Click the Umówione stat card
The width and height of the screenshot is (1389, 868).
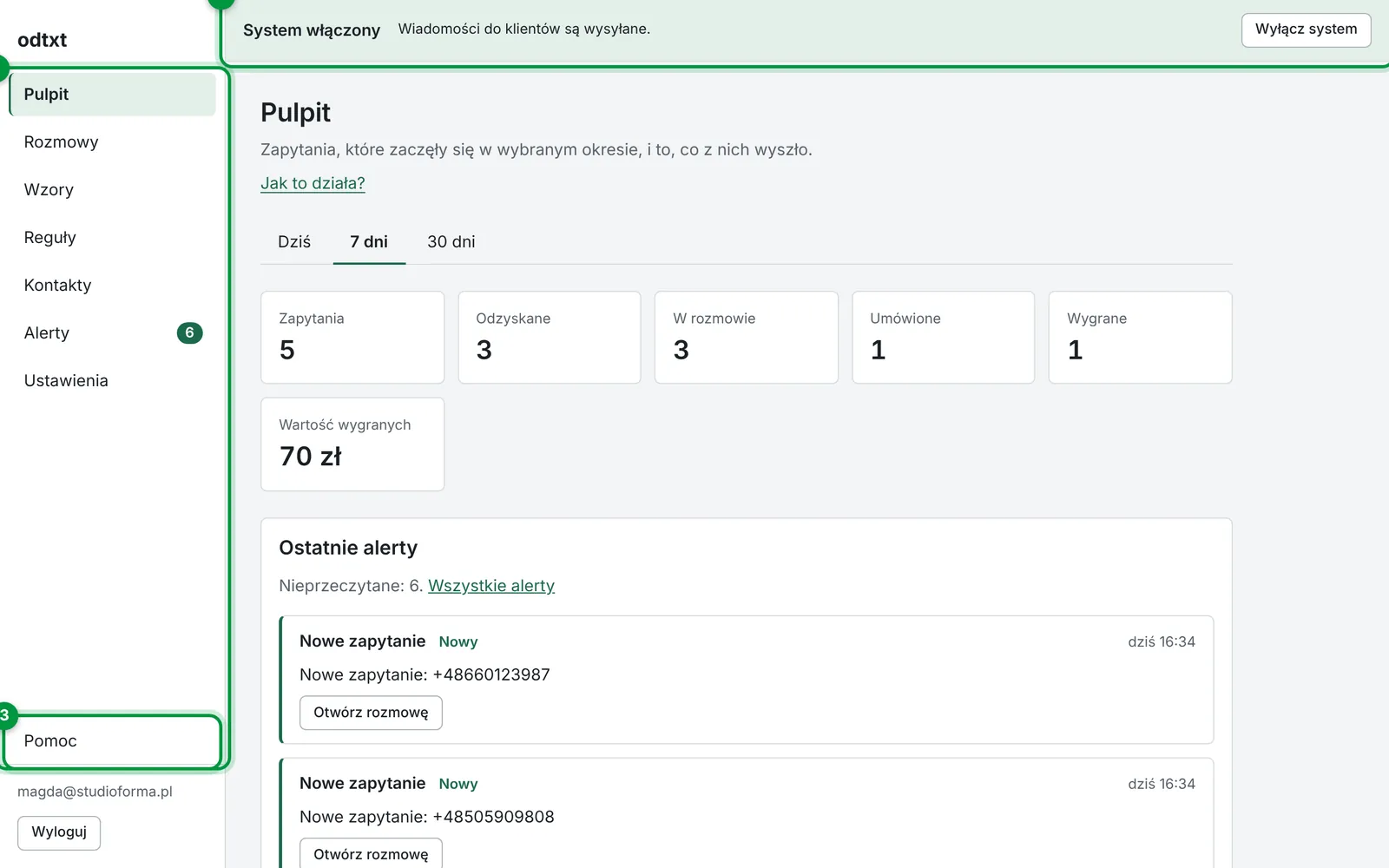click(x=944, y=338)
